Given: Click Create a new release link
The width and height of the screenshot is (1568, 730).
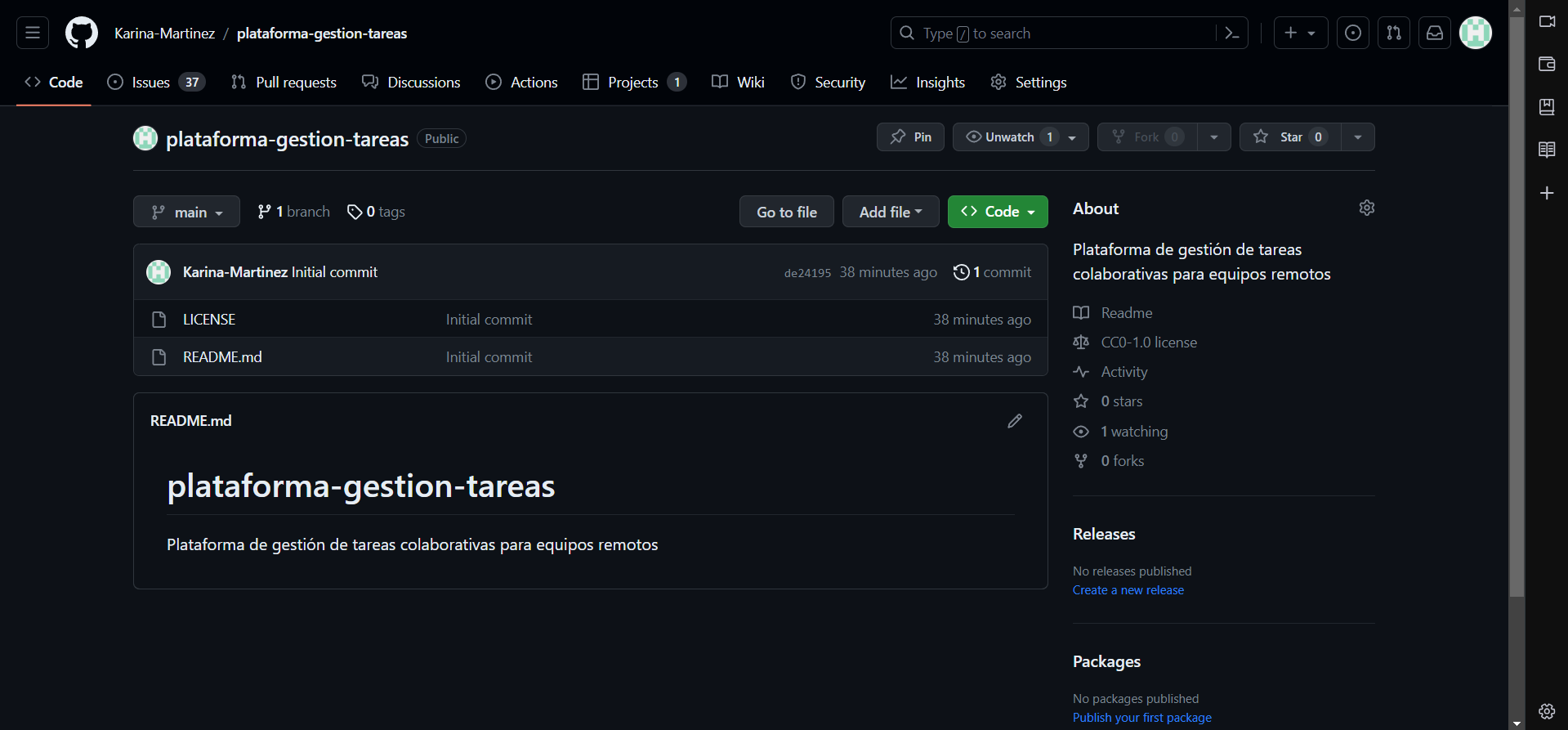Looking at the screenshot, I should [x=1128, y=590].
